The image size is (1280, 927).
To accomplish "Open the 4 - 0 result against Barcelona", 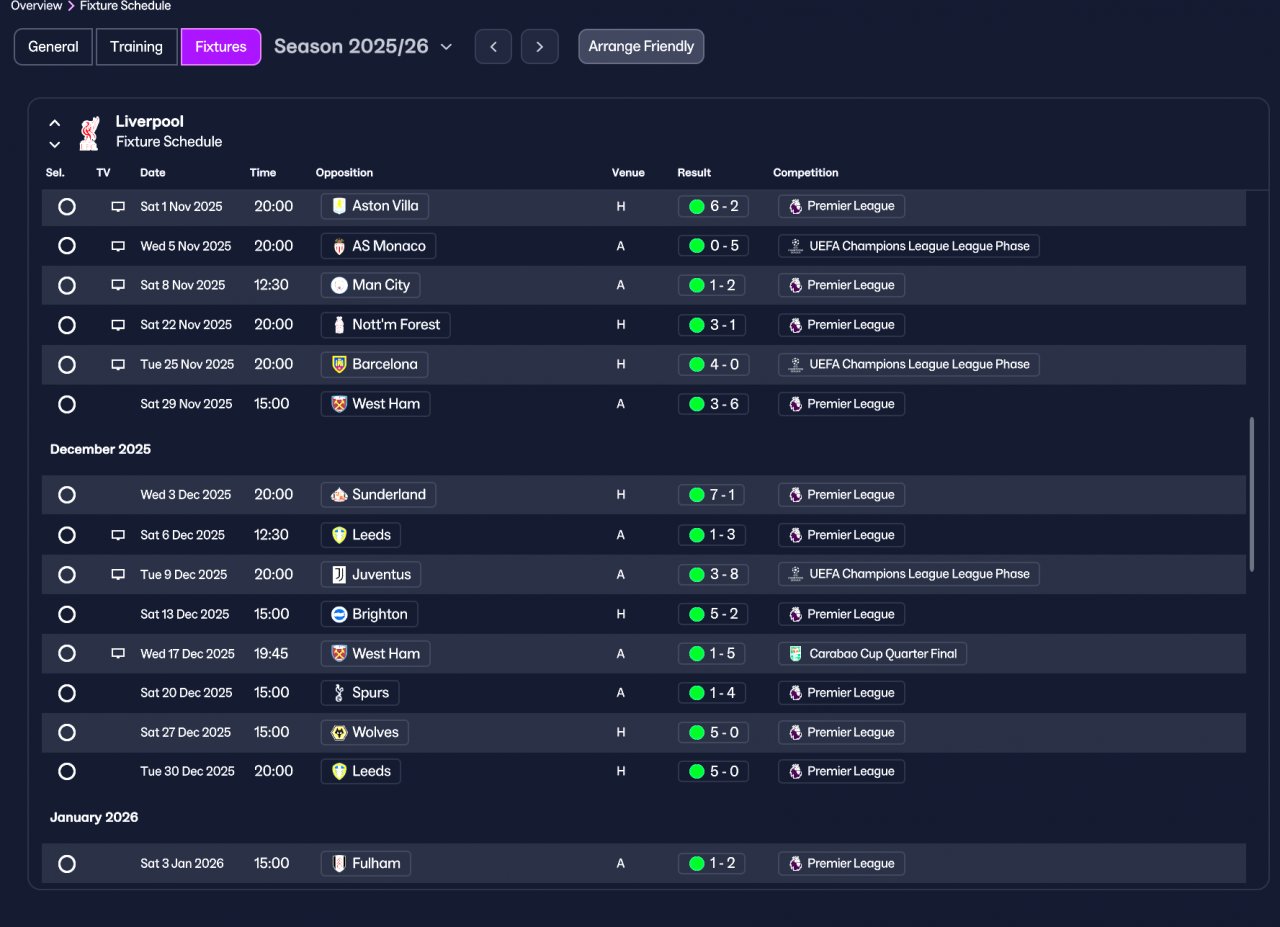I will pyautogui.click(x=713, y=365).
